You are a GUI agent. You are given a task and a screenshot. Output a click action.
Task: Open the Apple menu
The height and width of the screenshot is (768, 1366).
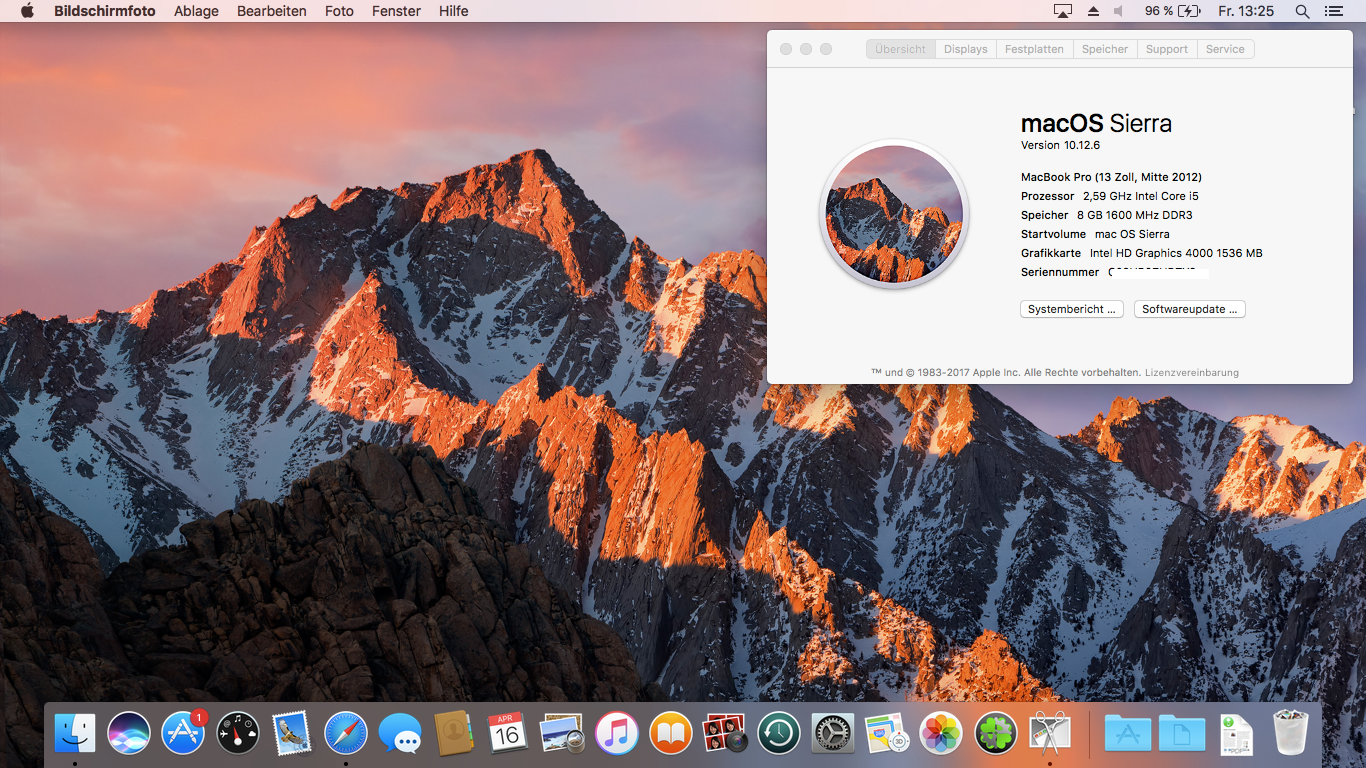pos(27,11)
